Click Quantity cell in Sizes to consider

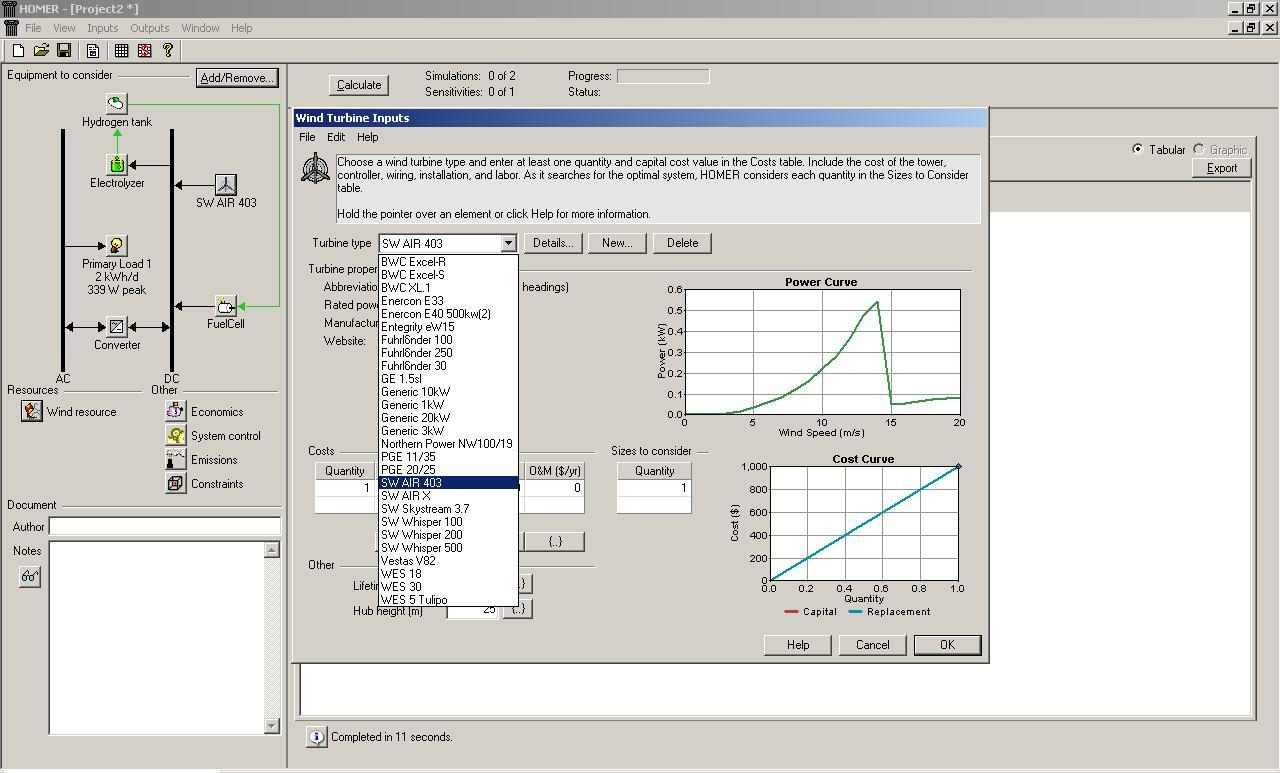tap(654, 488)
